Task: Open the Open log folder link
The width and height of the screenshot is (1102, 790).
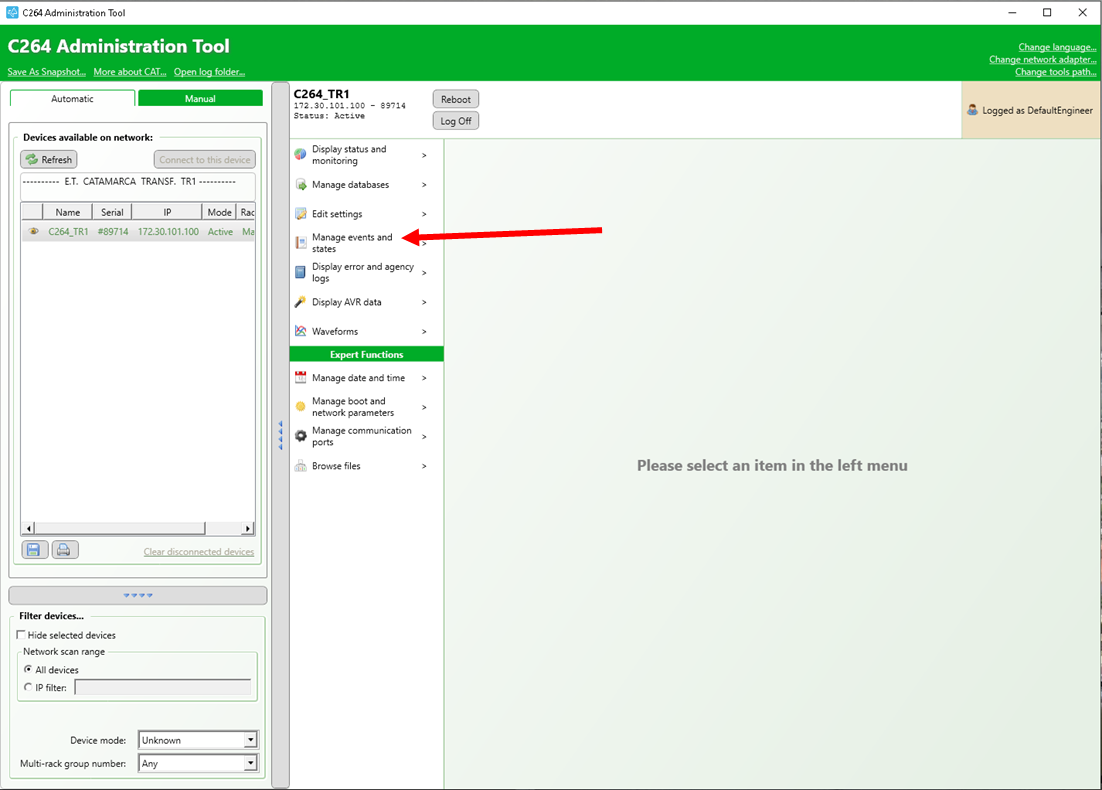Action: (x=209, y=72)
